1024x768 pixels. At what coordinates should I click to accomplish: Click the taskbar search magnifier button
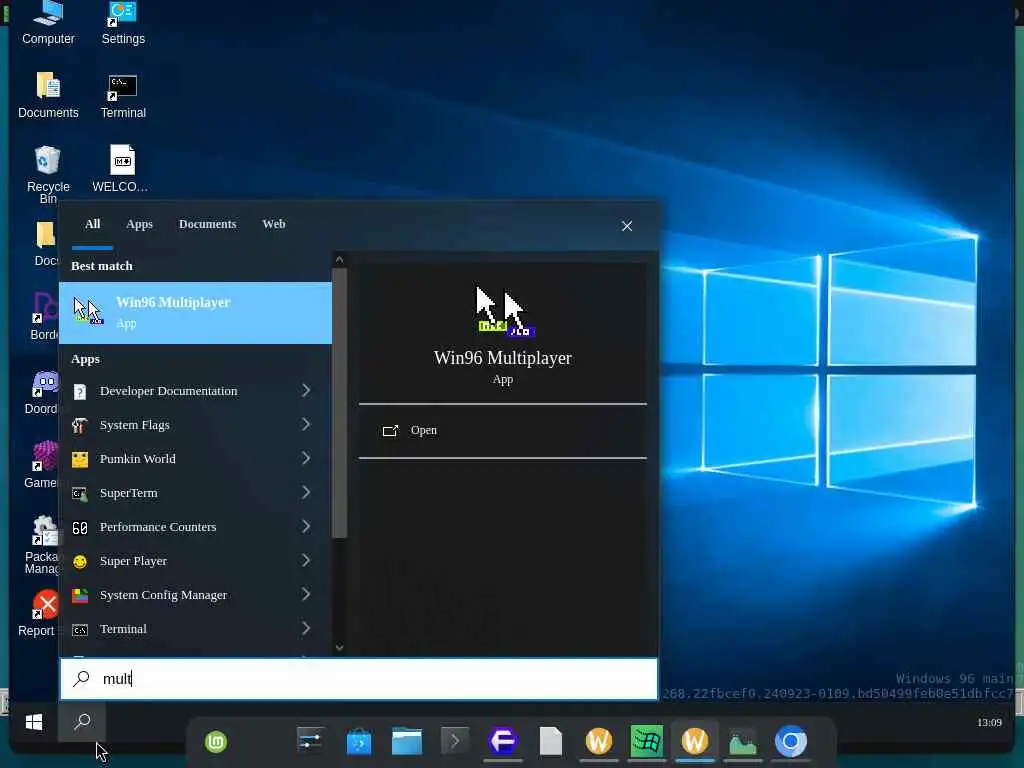82,722
